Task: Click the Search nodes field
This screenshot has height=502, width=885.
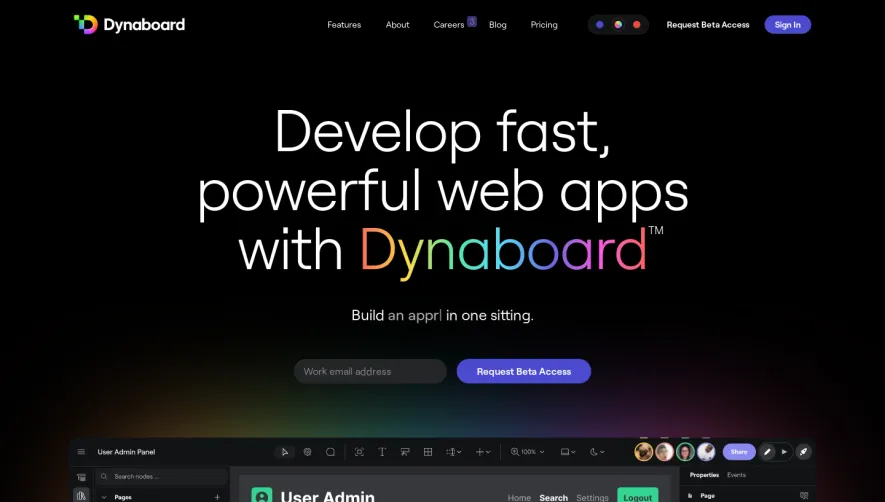Action: pyautogui.click(x=162, y=477)
